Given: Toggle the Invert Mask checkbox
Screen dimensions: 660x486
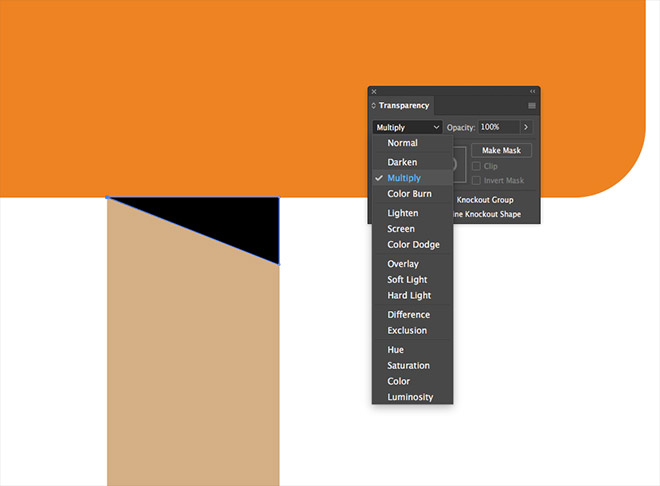Looking at the screenshot, I should (476, 181).
